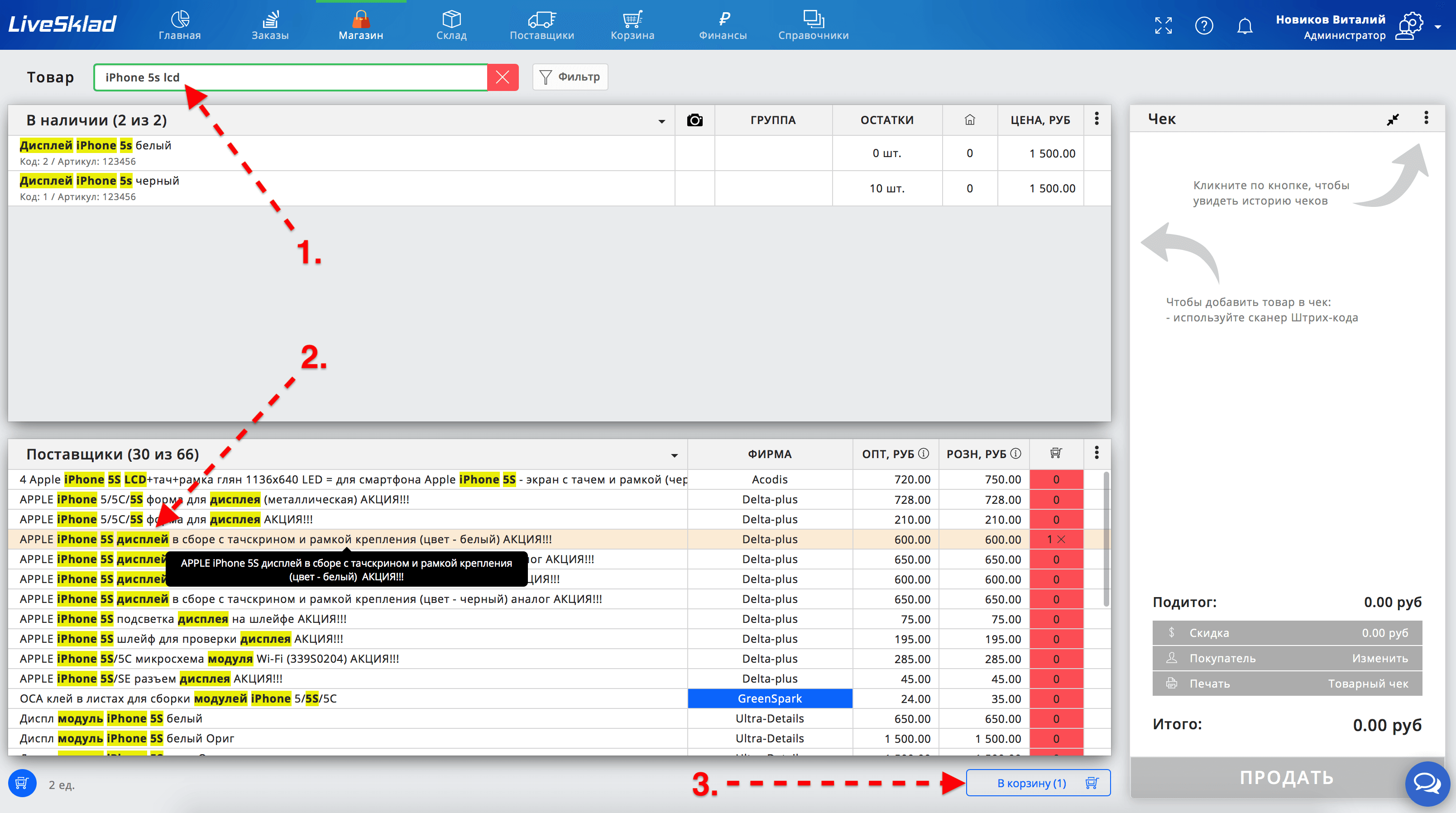The width and height of the screenshot is (1456, 813).
Task: Click the product search input field
Action: [291, 77]
